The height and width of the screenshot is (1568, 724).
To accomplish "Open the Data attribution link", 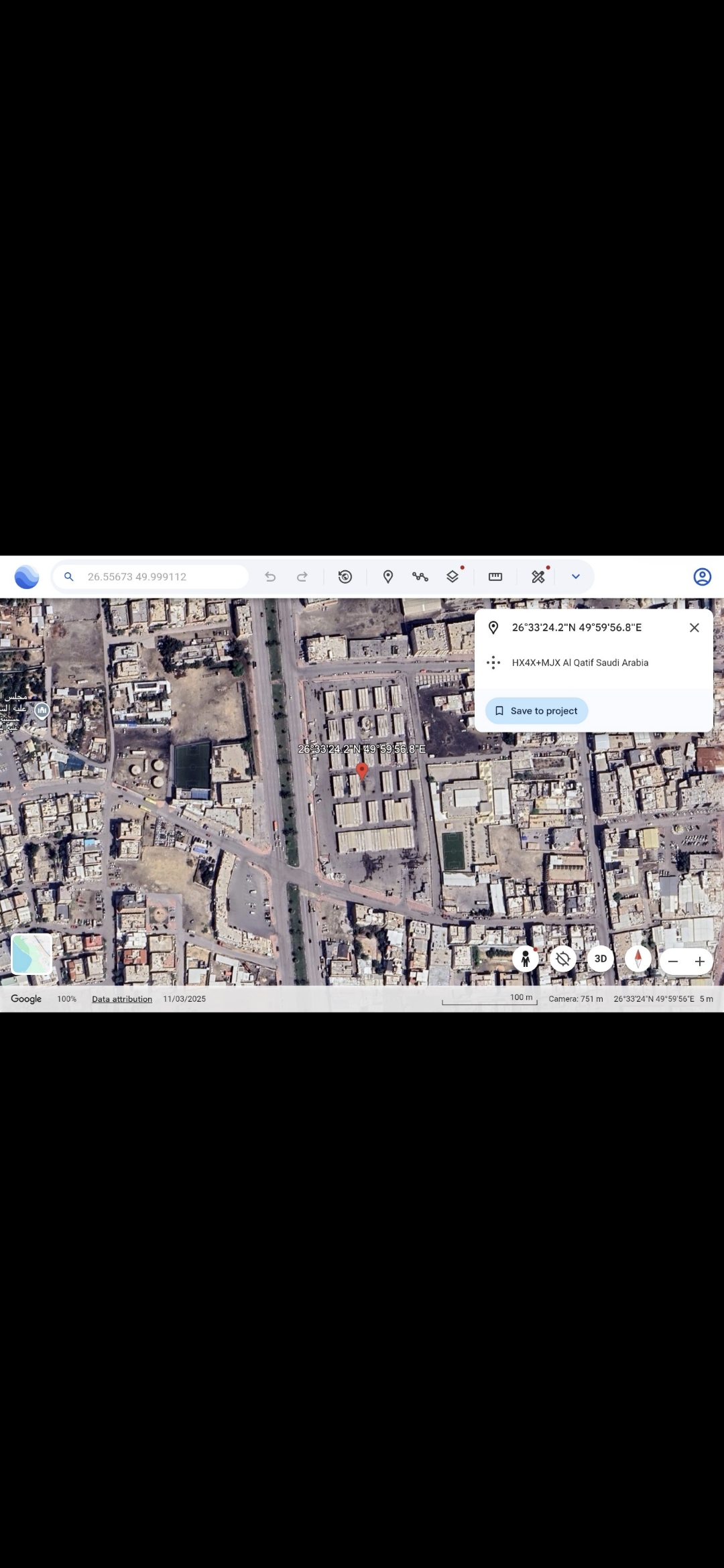I will point(122,999).
